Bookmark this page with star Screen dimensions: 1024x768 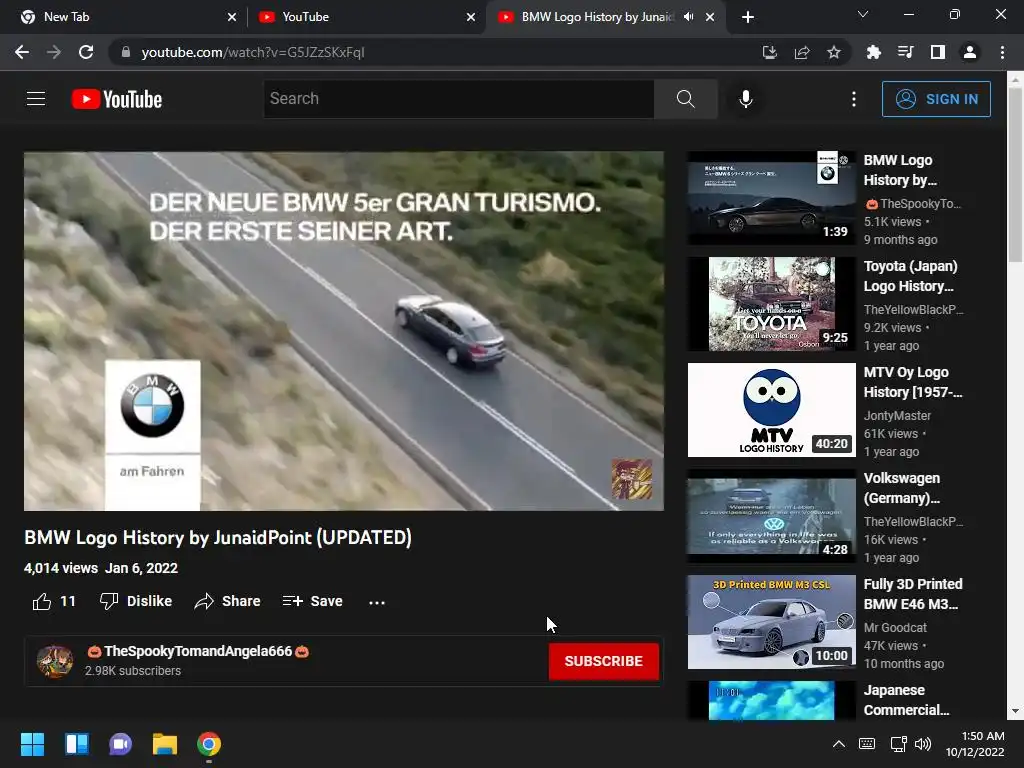(834, 52)
